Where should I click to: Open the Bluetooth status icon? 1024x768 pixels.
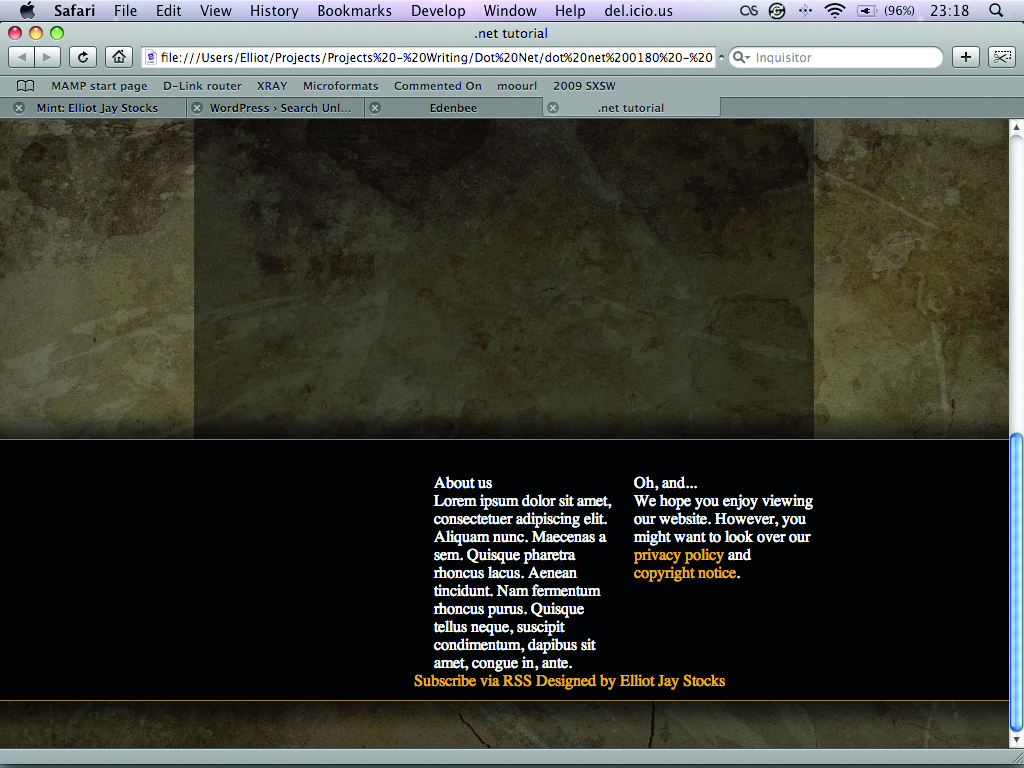pos(806,10)
